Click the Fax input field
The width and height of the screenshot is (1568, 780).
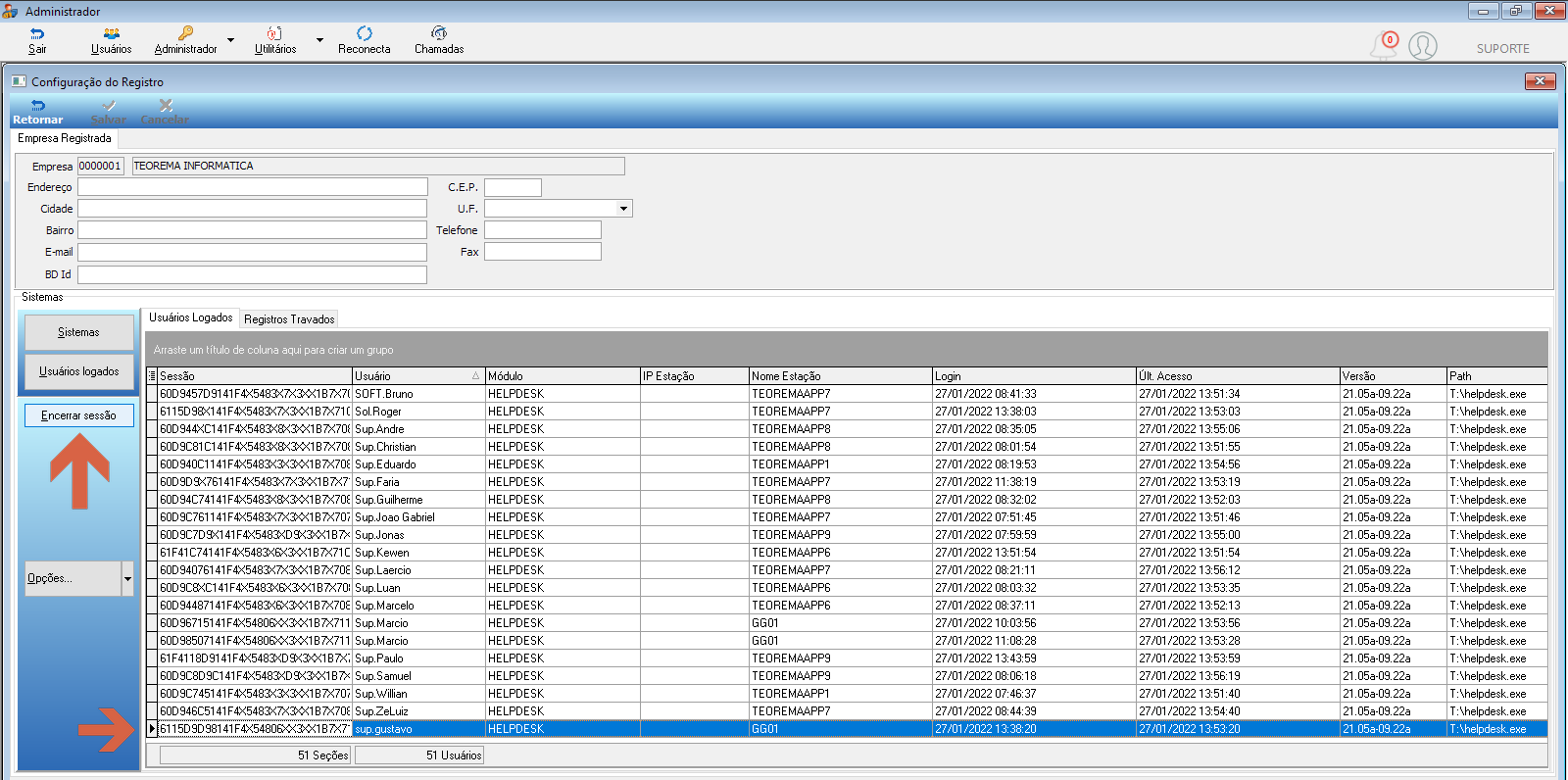click(543, 252)
